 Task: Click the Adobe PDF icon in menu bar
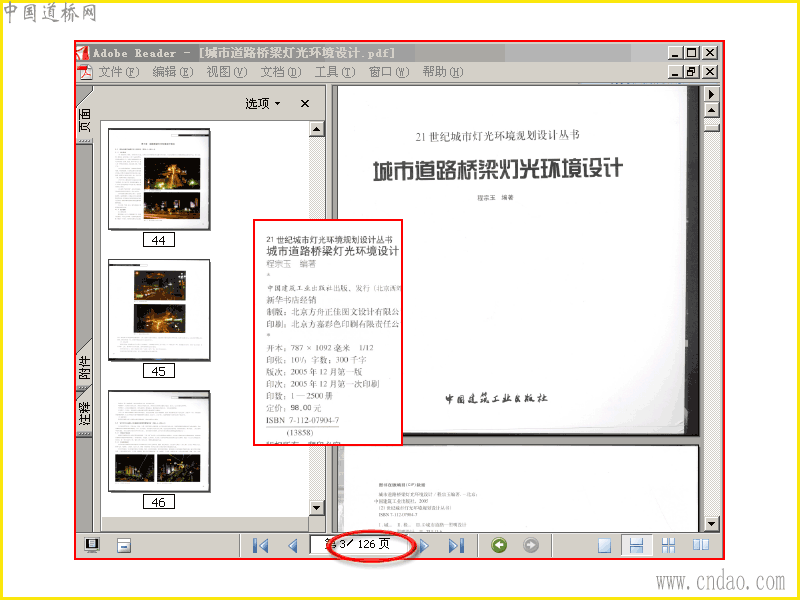[x=85, y=72]
